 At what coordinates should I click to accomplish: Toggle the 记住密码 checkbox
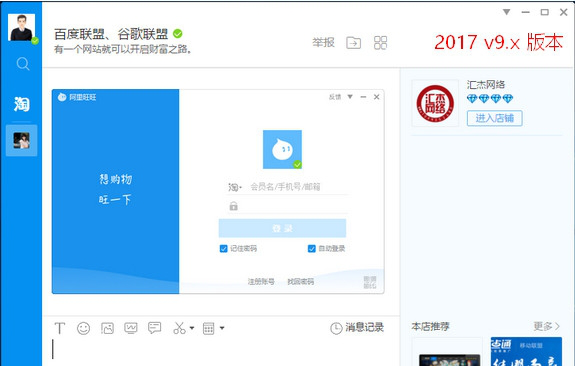(x=223, y=249)
